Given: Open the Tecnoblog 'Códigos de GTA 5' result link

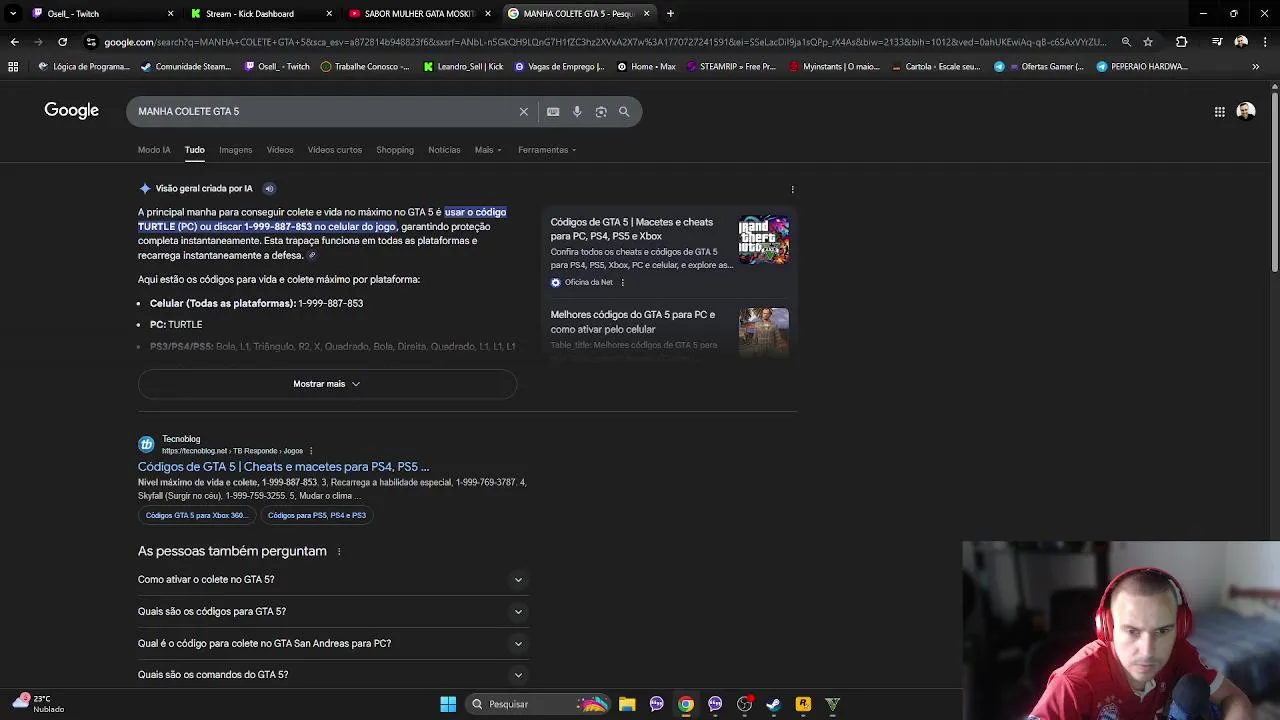Looking at the screenshot, I should tap(283, 467).
